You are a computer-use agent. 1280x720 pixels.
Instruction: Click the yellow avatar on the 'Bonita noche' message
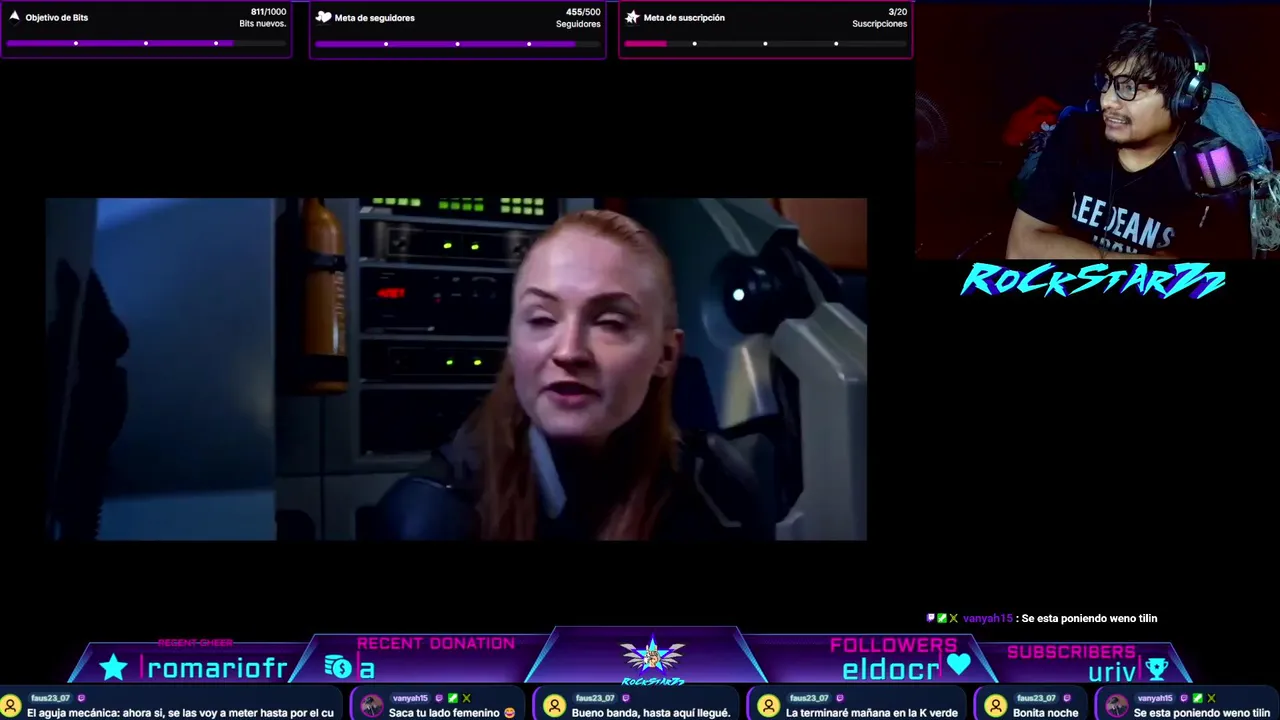tap(996, 706)
